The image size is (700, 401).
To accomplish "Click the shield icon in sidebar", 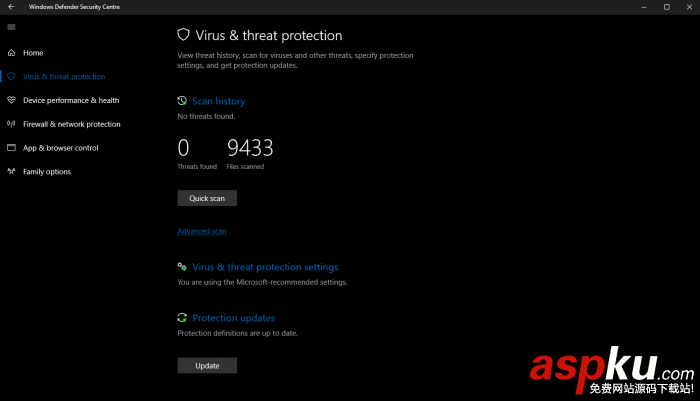I will pyautogui.click(x=11, y=76).
